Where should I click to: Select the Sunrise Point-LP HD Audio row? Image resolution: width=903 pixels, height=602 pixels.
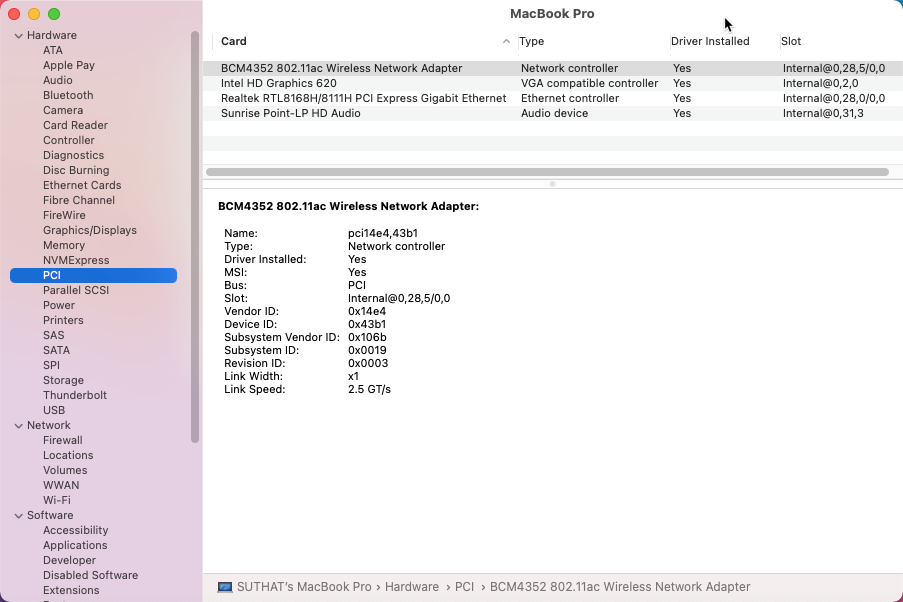[553, 113]
